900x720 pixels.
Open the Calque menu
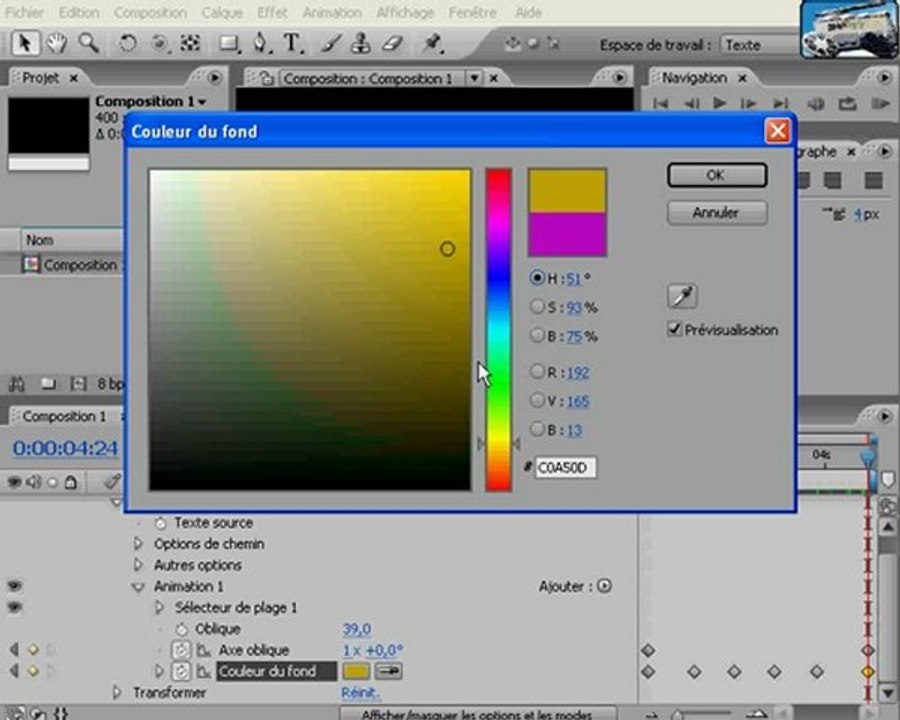222,12
